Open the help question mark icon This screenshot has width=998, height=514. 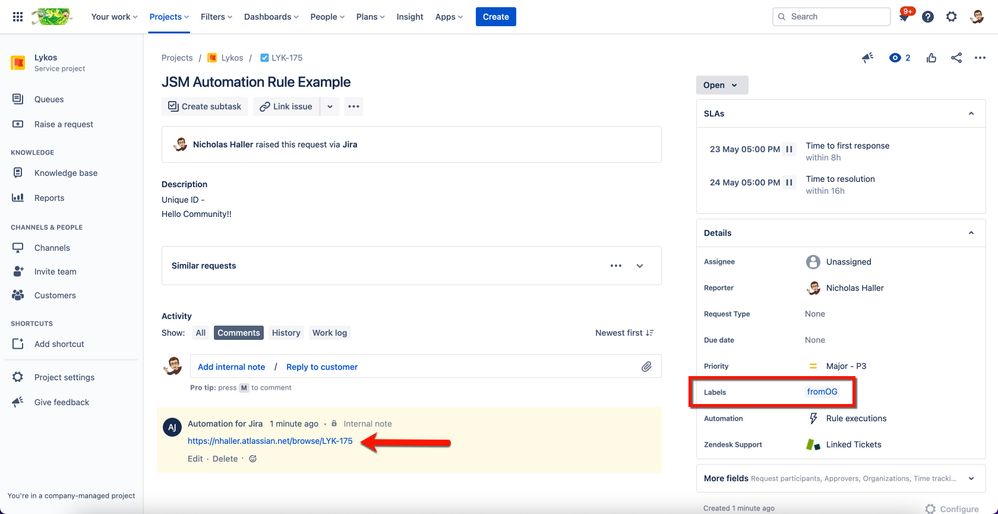tap(927, 17)
